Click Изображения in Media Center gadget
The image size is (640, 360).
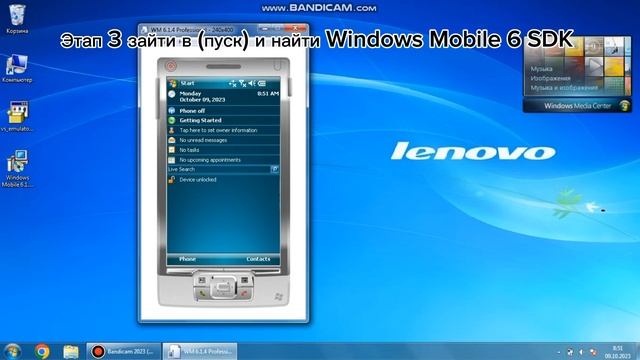pos(550,78)
